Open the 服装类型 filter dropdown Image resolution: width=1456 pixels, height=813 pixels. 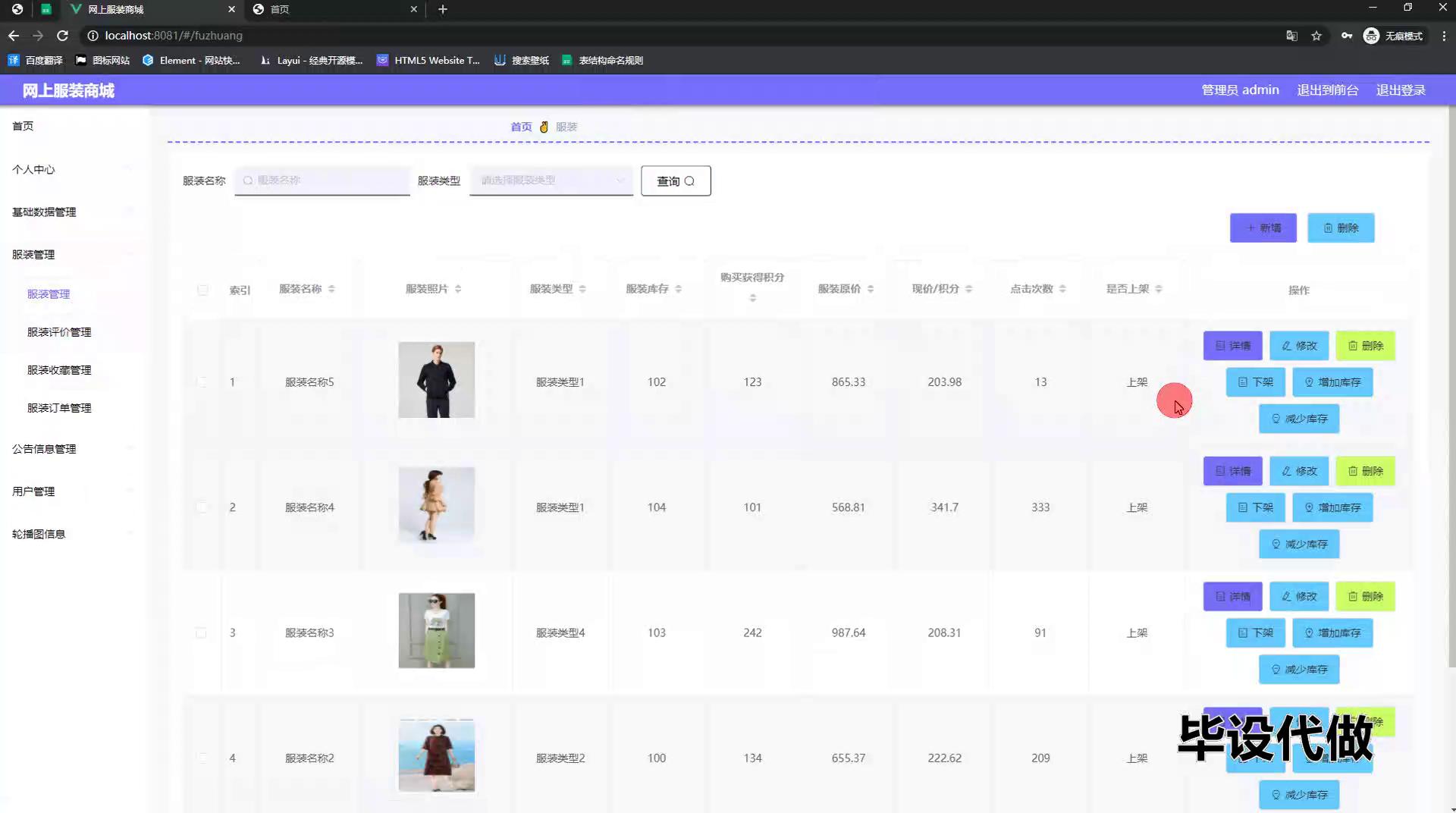point(551,180)
